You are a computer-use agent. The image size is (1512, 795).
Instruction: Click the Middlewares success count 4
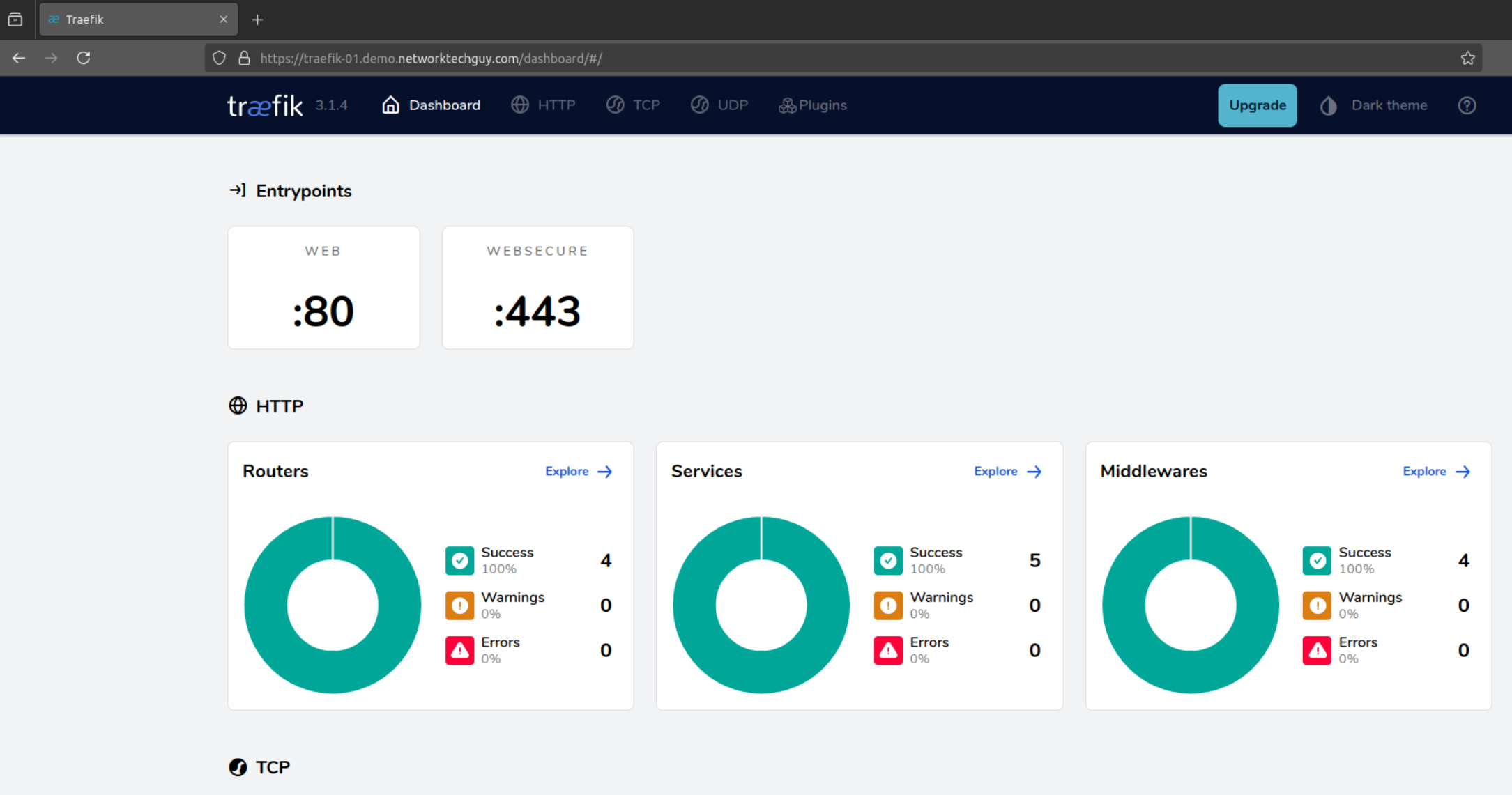click(1464, 560)
